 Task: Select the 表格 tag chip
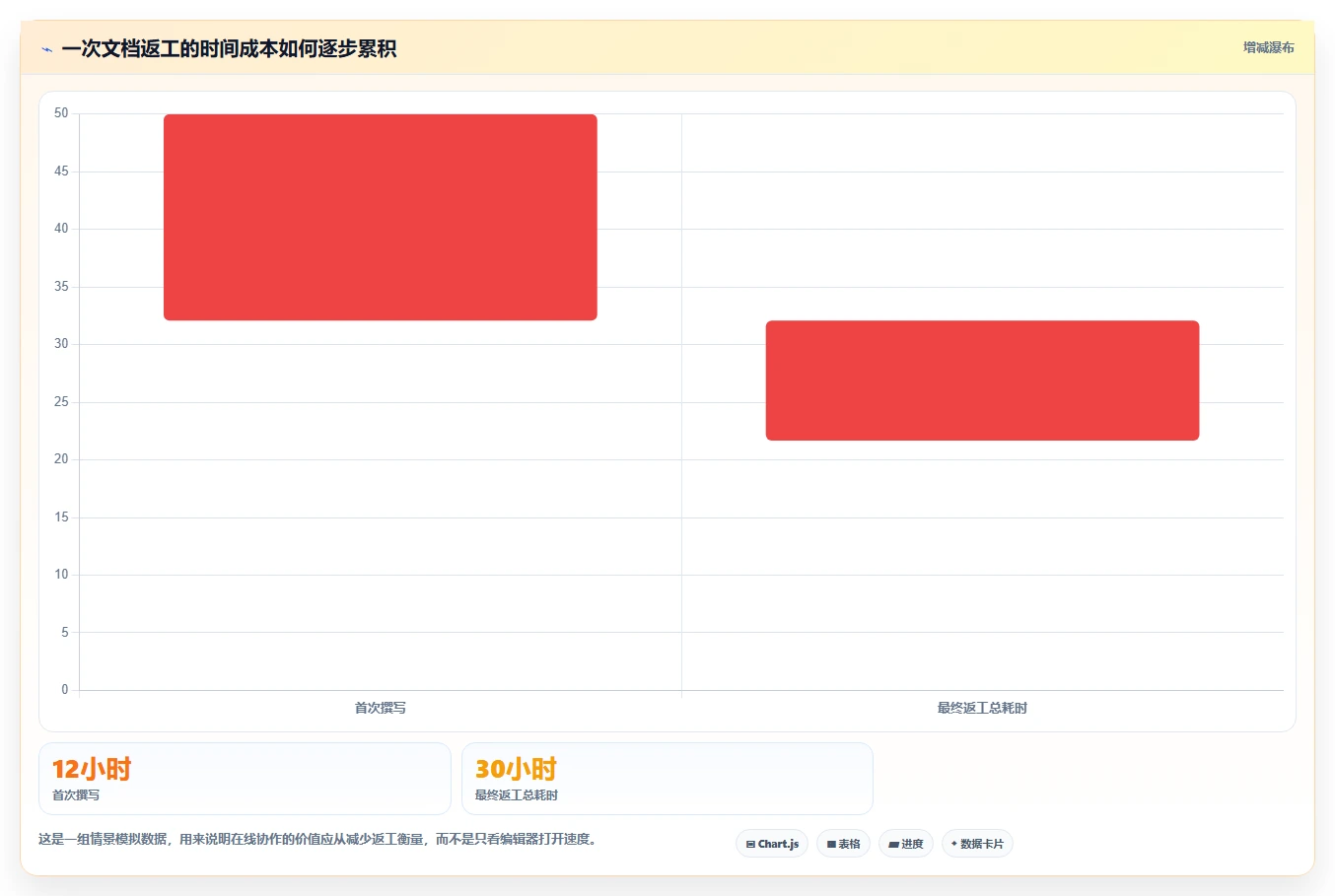[x=843, y=844]
